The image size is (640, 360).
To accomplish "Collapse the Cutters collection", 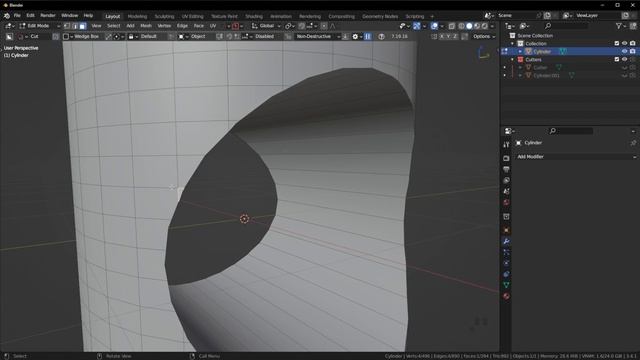I will point(513,60).
